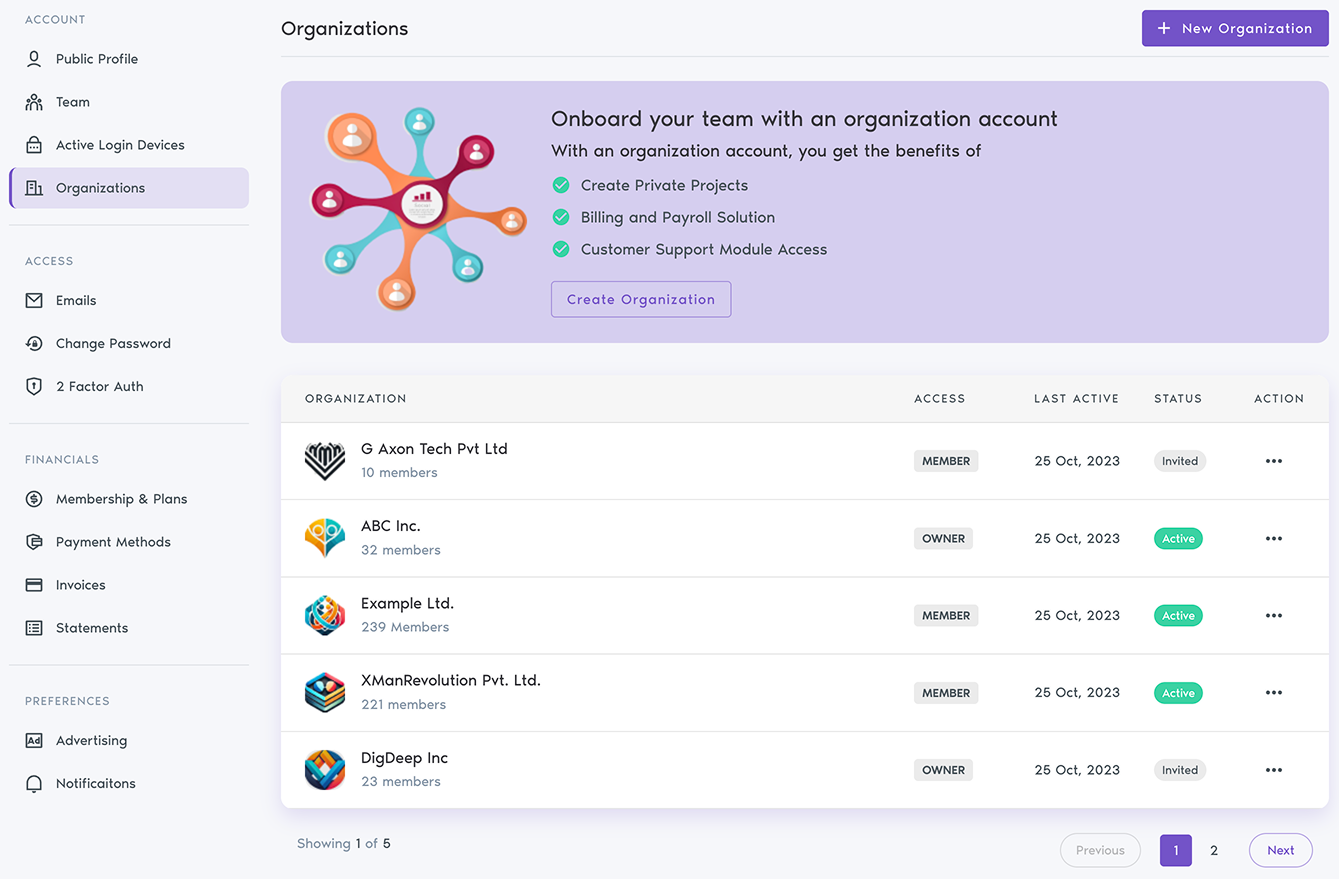The height and width of the screenshot is (879, 1339).
Task: Click the Team people icon in sidebar
Action: point(34,102)
